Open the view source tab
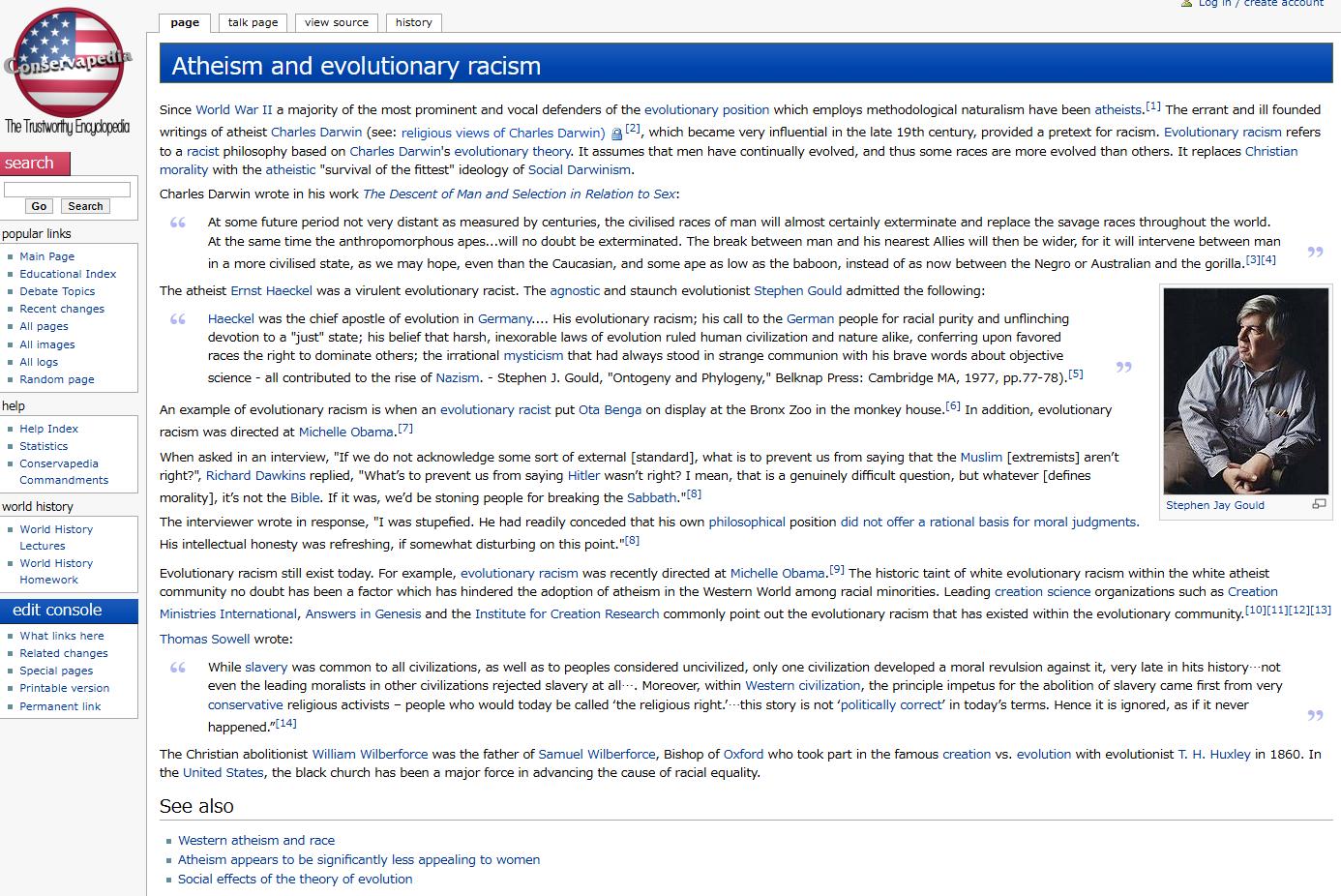1341x896 pixels. 337,22
